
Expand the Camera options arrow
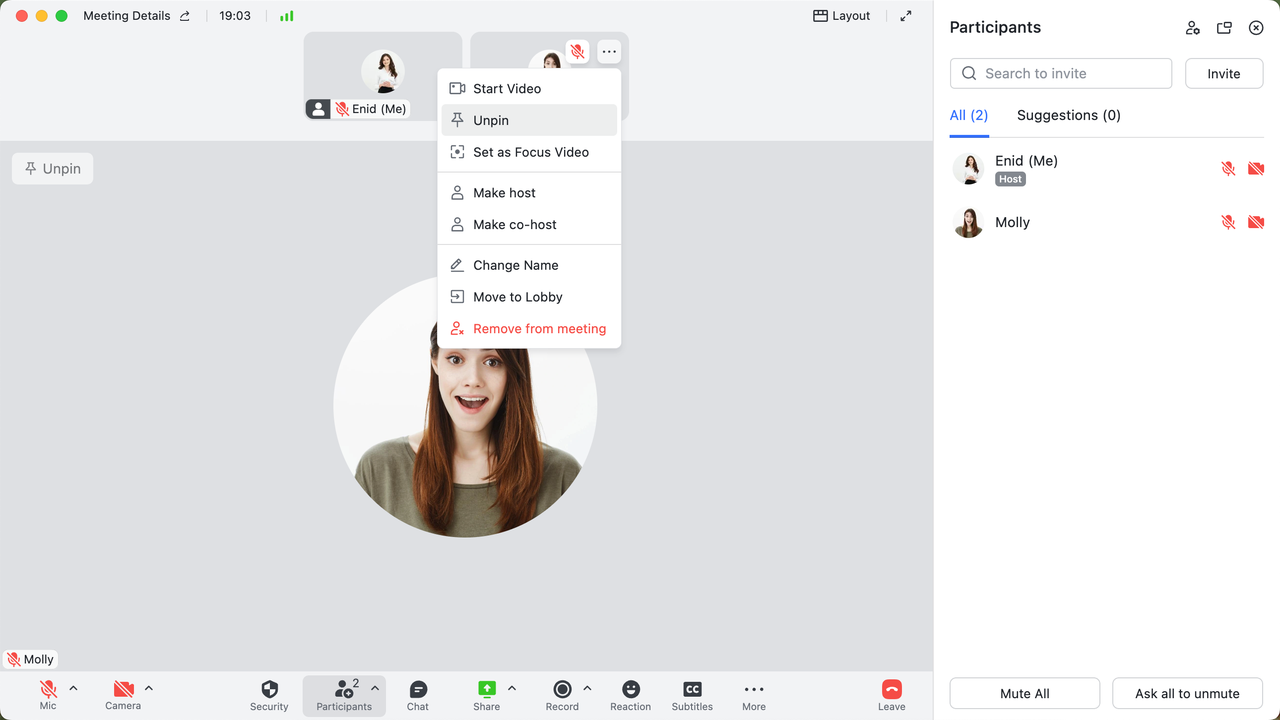(149, 688)
